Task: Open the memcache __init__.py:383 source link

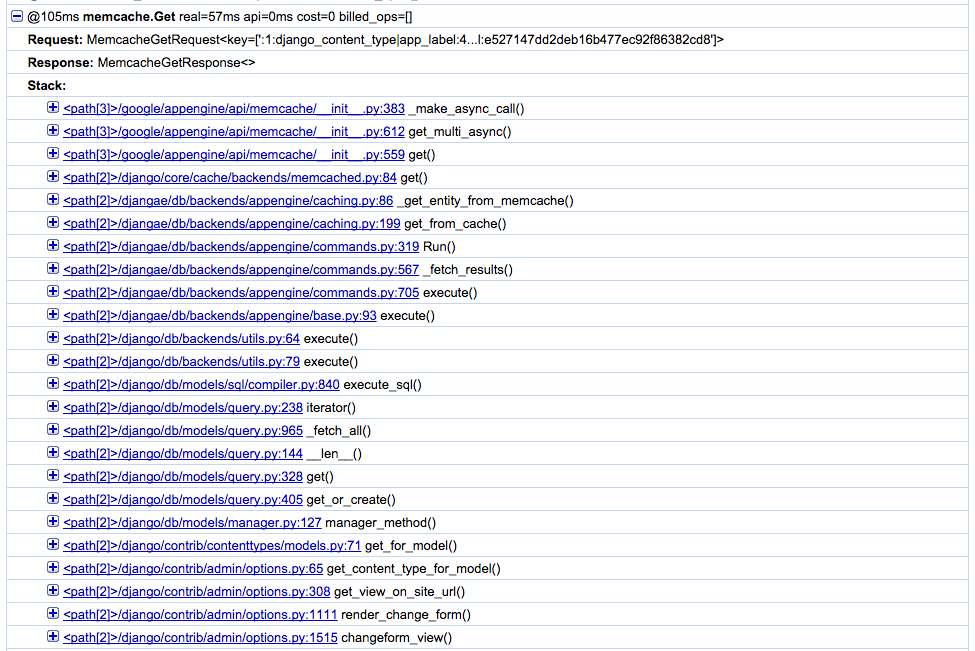Action: coord(234,109)
